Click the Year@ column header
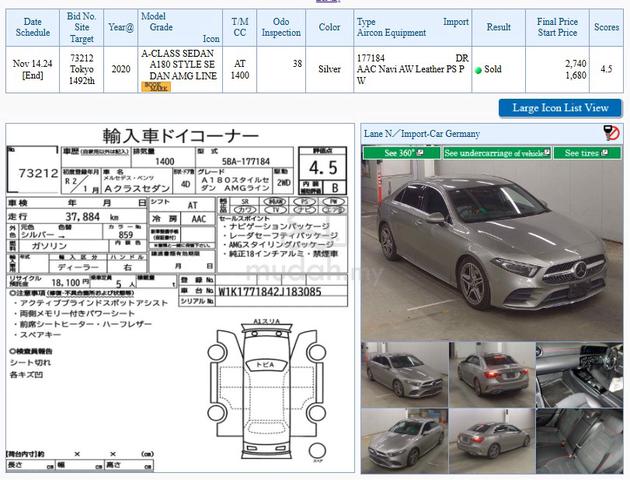 click(x=121, y=27)
